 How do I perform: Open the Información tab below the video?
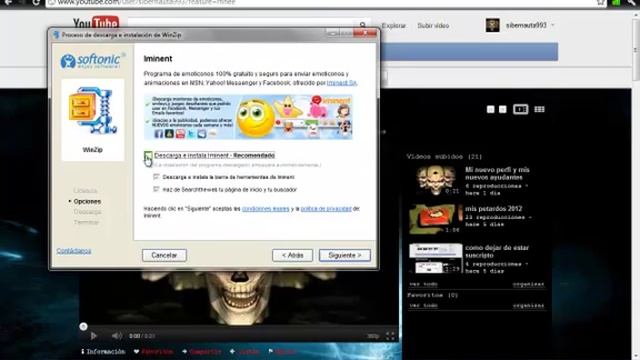point(103,351)
